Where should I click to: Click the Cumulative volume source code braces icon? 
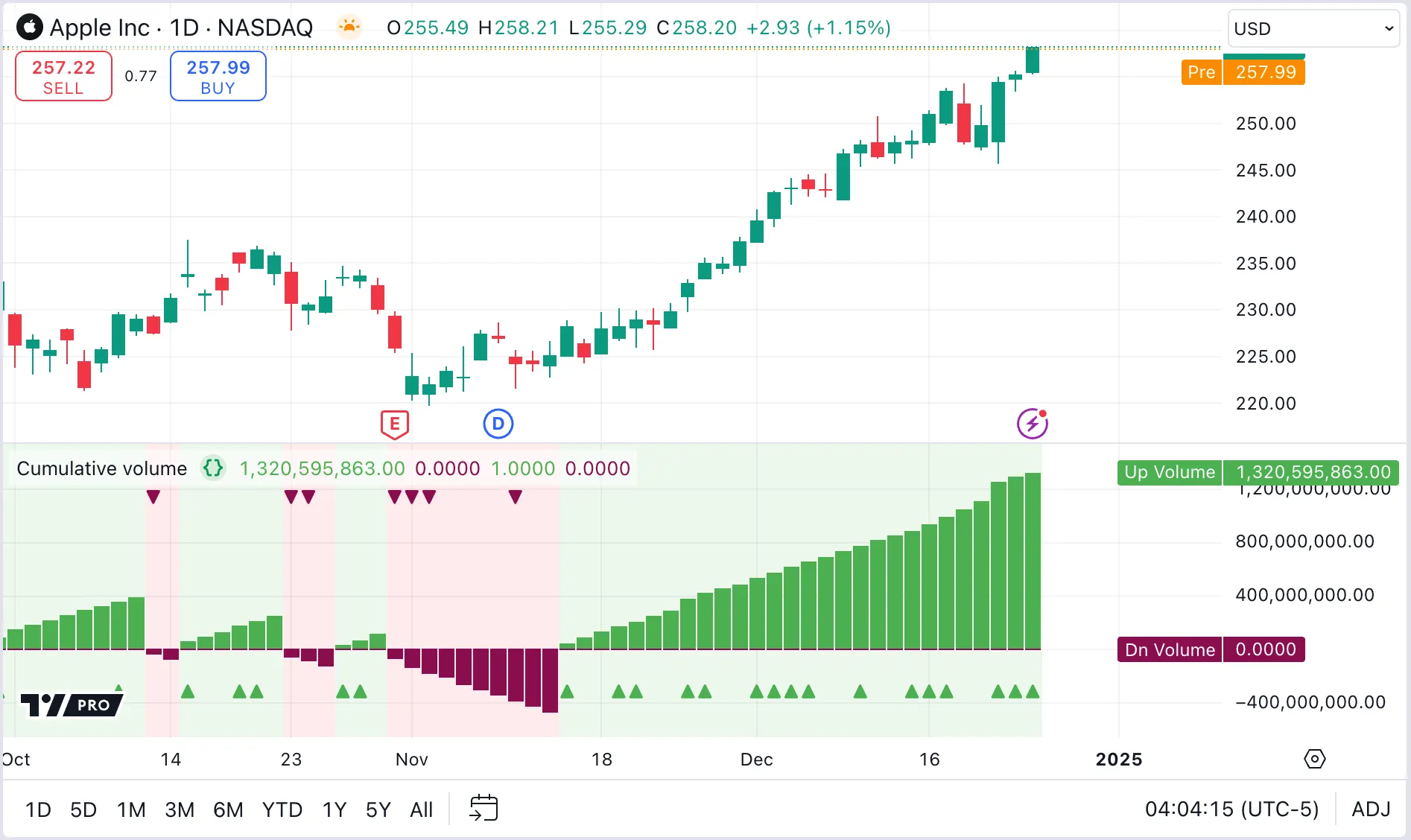[213, 468]
